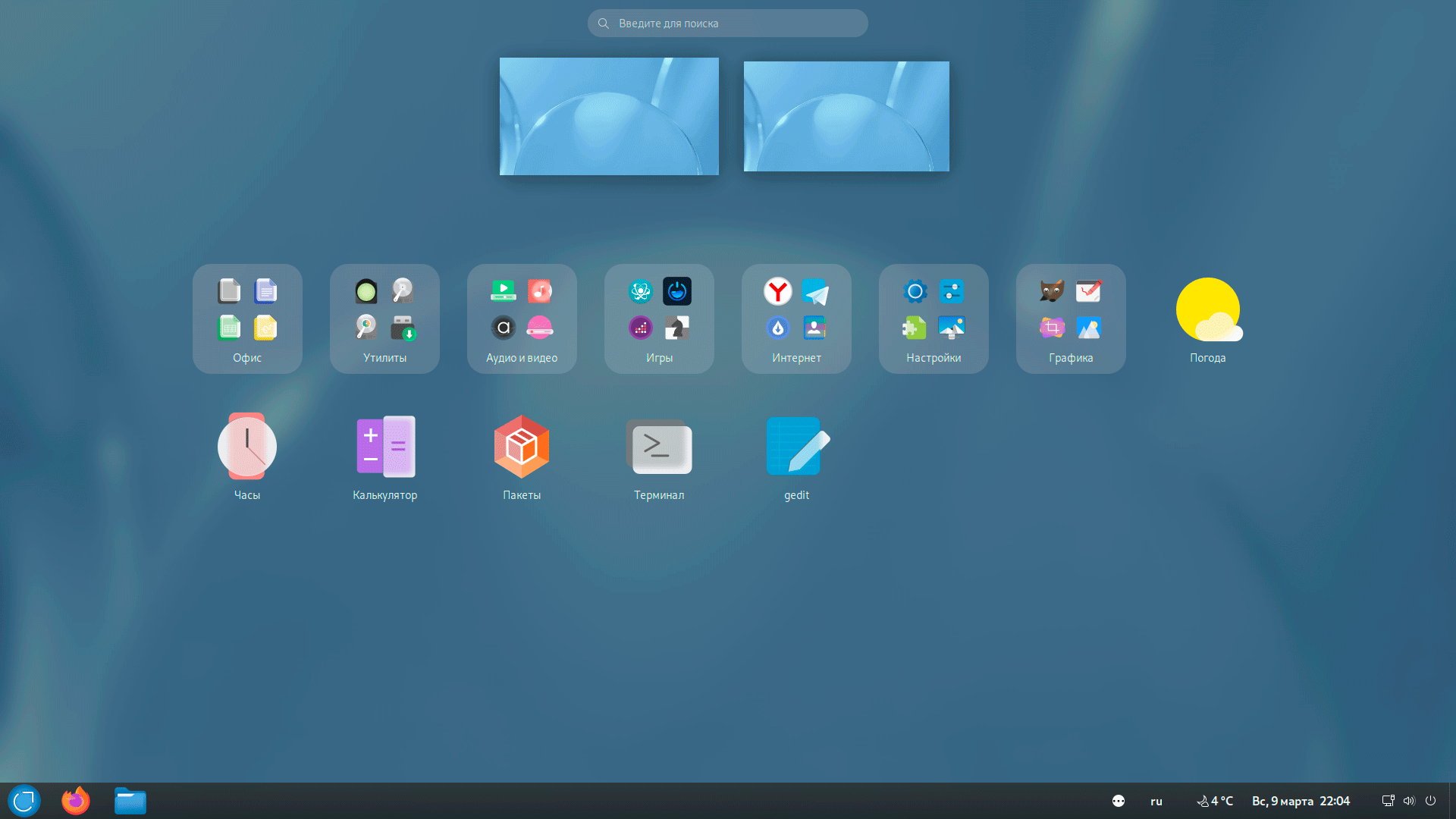Open the Weather (Погода) app
The width and height of the screenshot is (1456, 819).
1207,311
